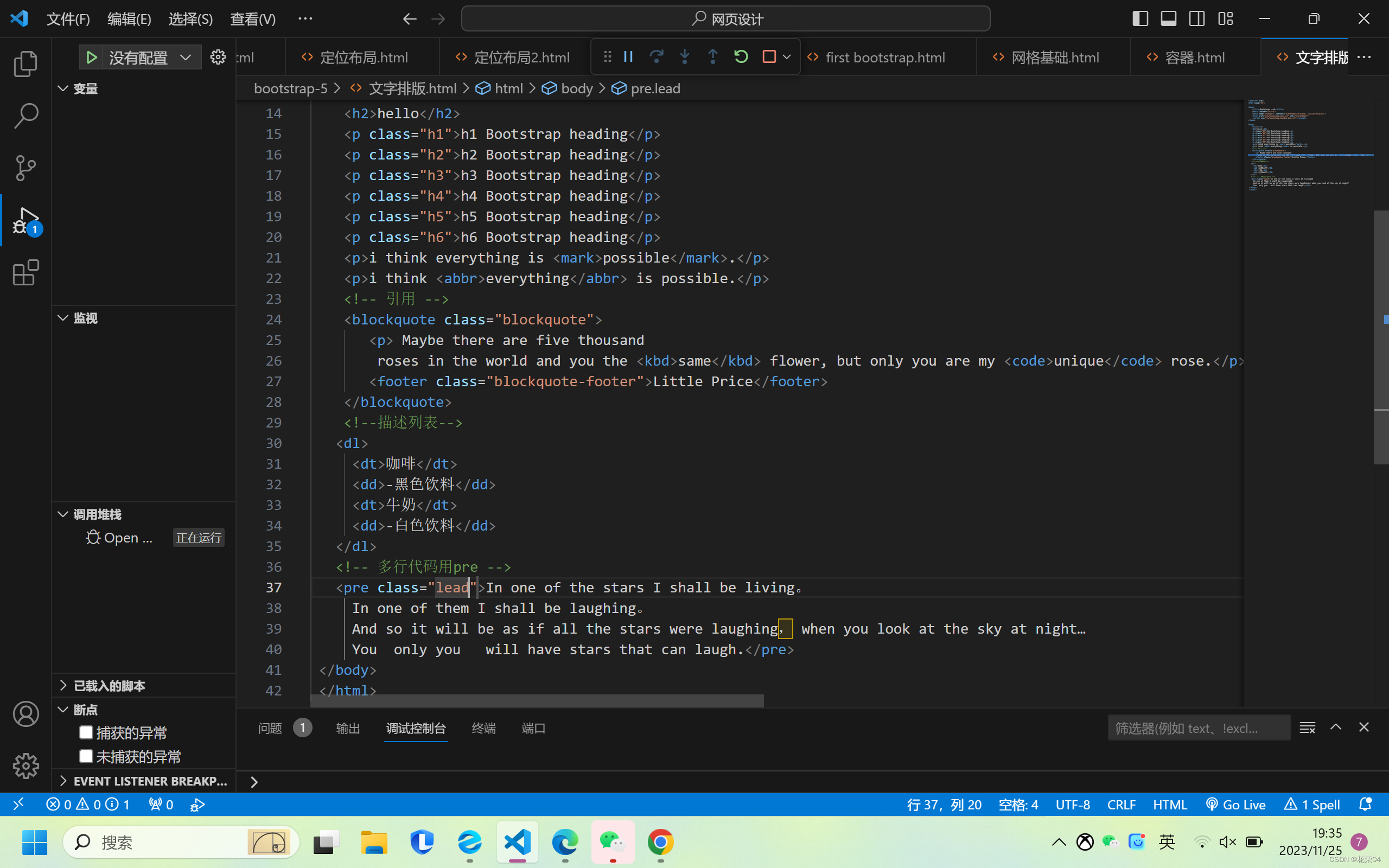Start debugging with the green play button
This screenshot has height=868, width=1389.
(91, 58)
